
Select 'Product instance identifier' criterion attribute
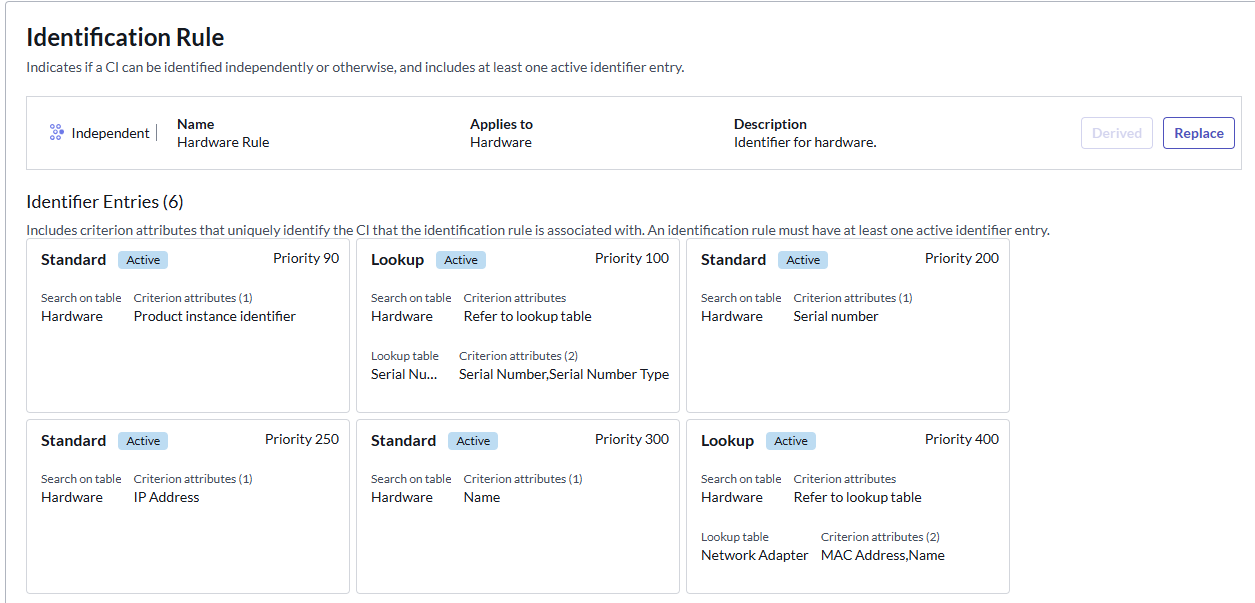[x=215, y=316]
